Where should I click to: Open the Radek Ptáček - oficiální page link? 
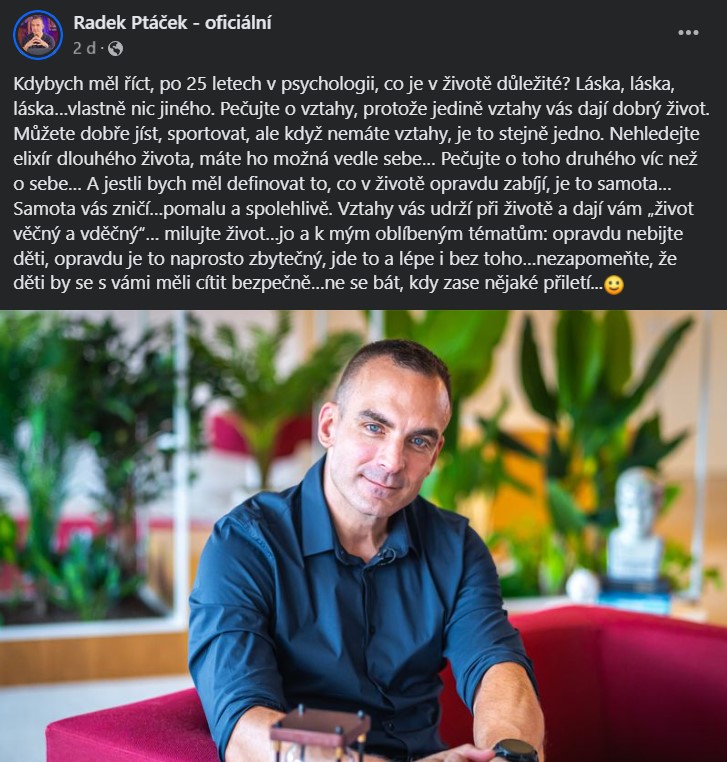tap(173, 23)
